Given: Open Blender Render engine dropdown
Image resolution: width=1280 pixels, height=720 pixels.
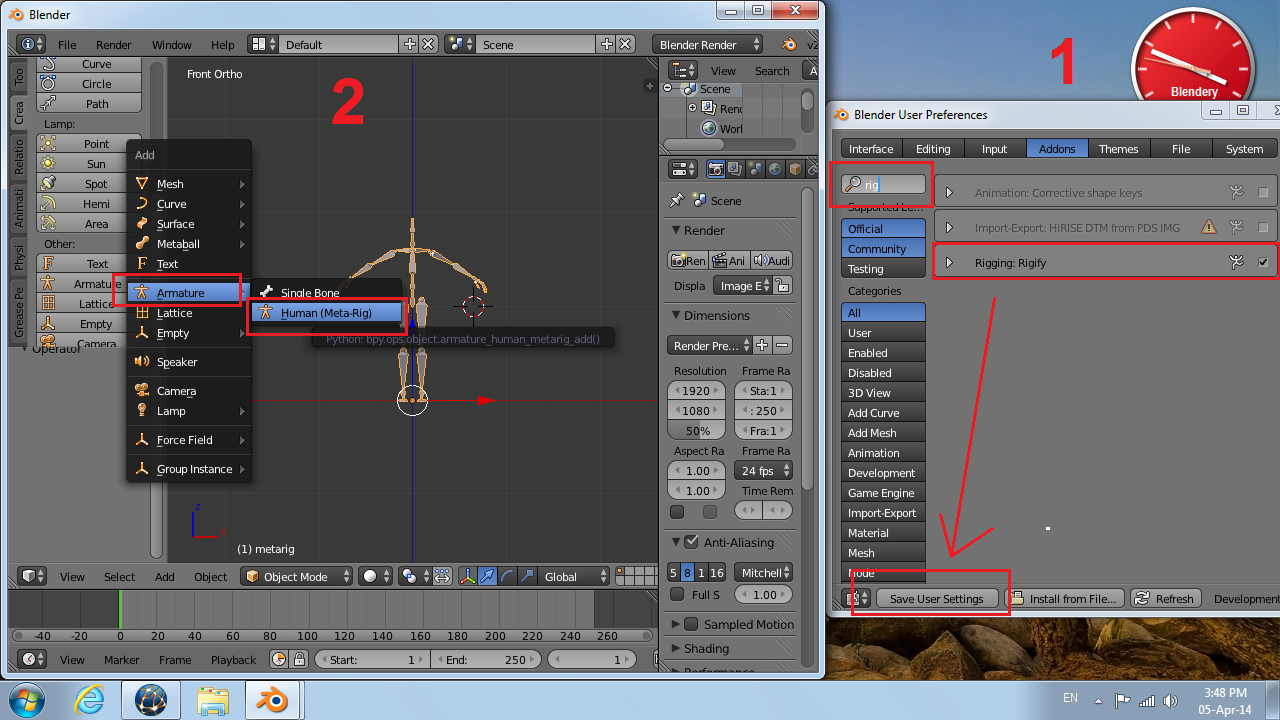Looking at the screenshot, I should point(707,44).
